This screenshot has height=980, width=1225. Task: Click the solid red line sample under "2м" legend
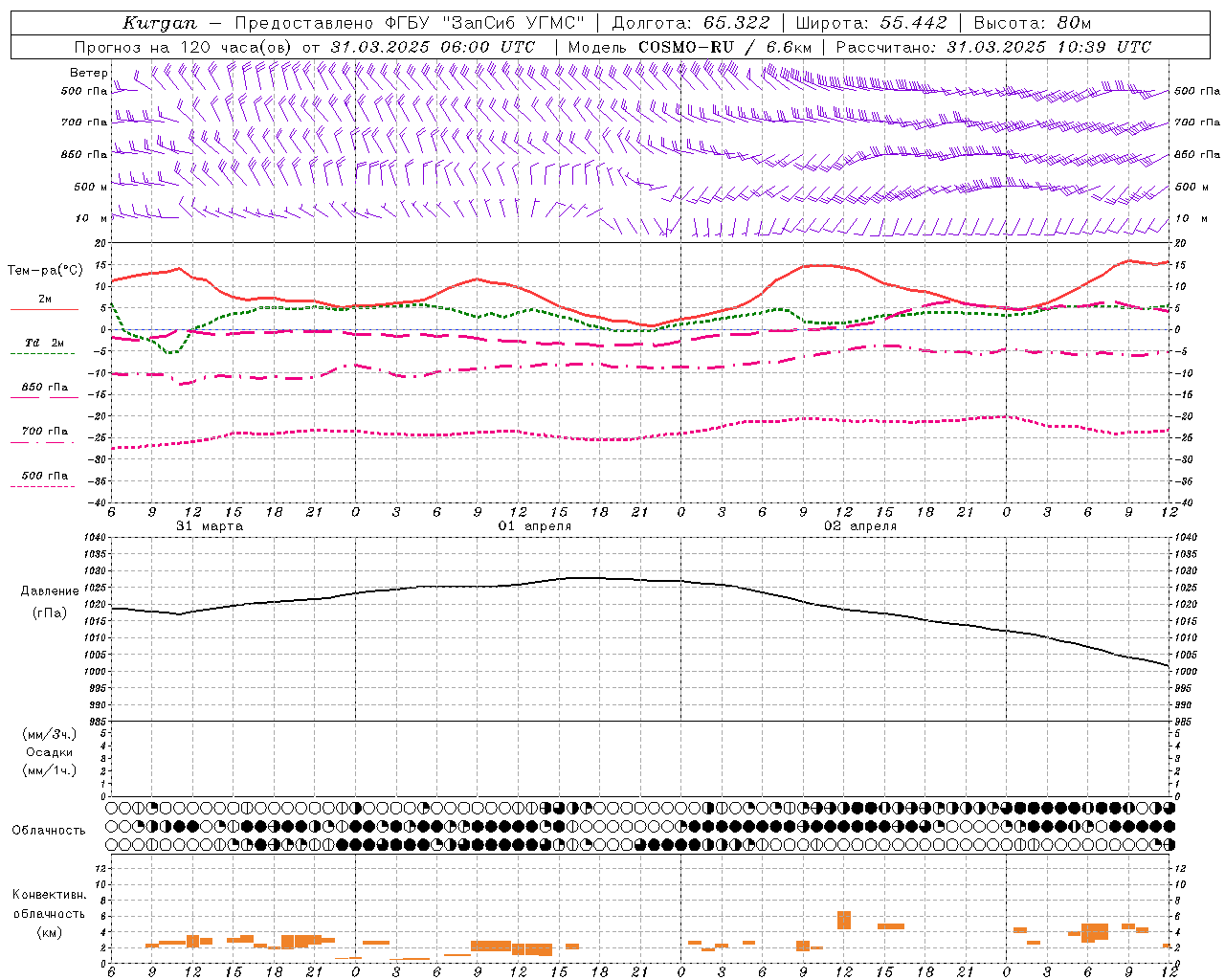click(44, 310)
